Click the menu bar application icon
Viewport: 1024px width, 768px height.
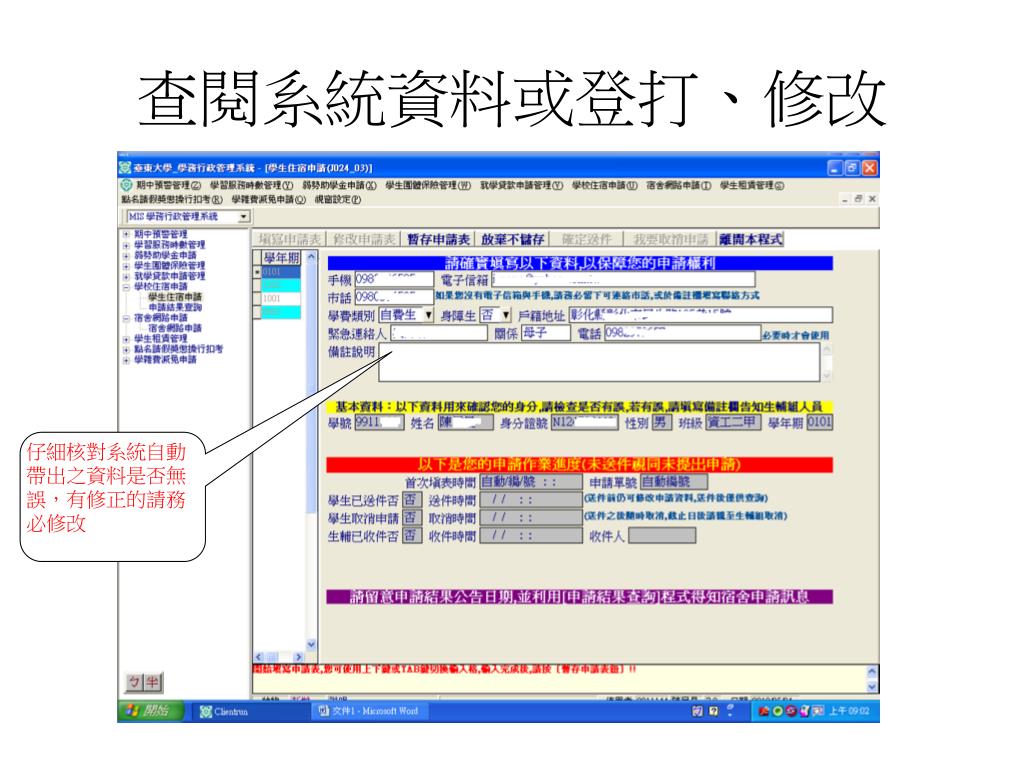pyautogui.click(x=127, y=185)
